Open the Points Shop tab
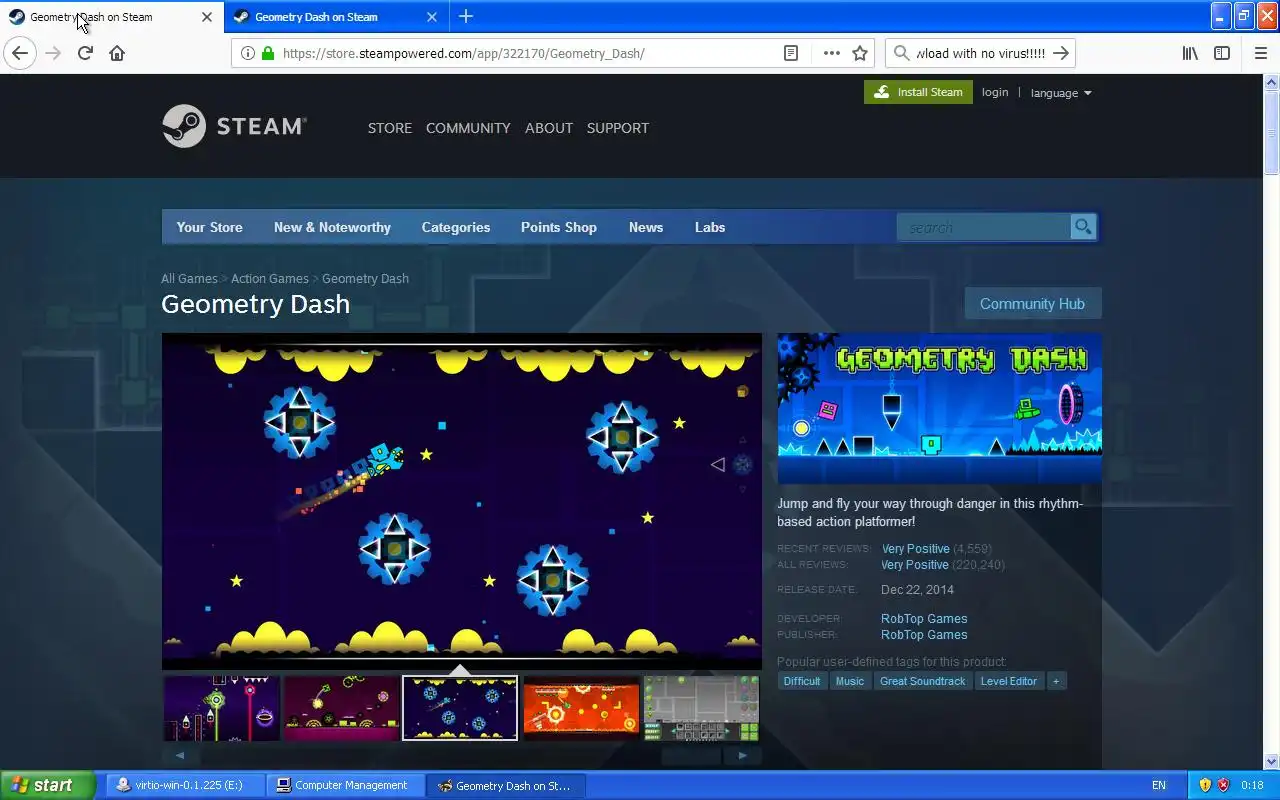This screenshot has height=800, width=1280. tap(559, 227)
